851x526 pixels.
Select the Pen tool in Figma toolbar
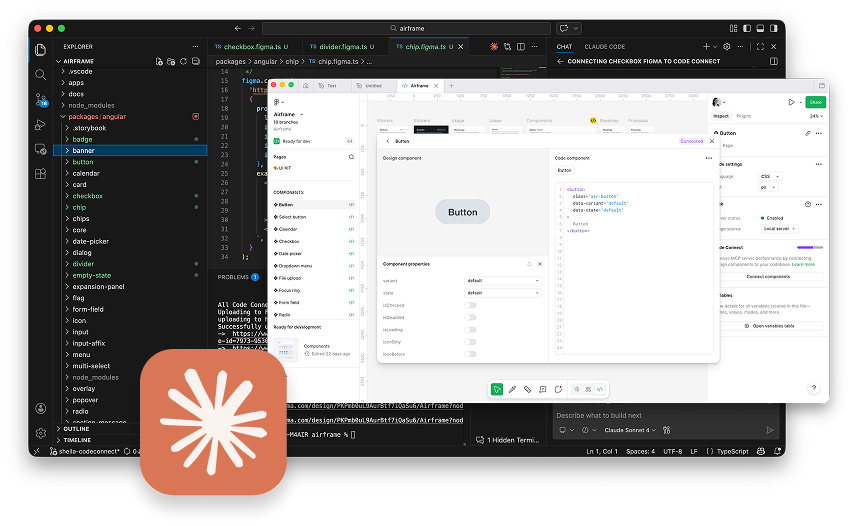click(512, 389)
